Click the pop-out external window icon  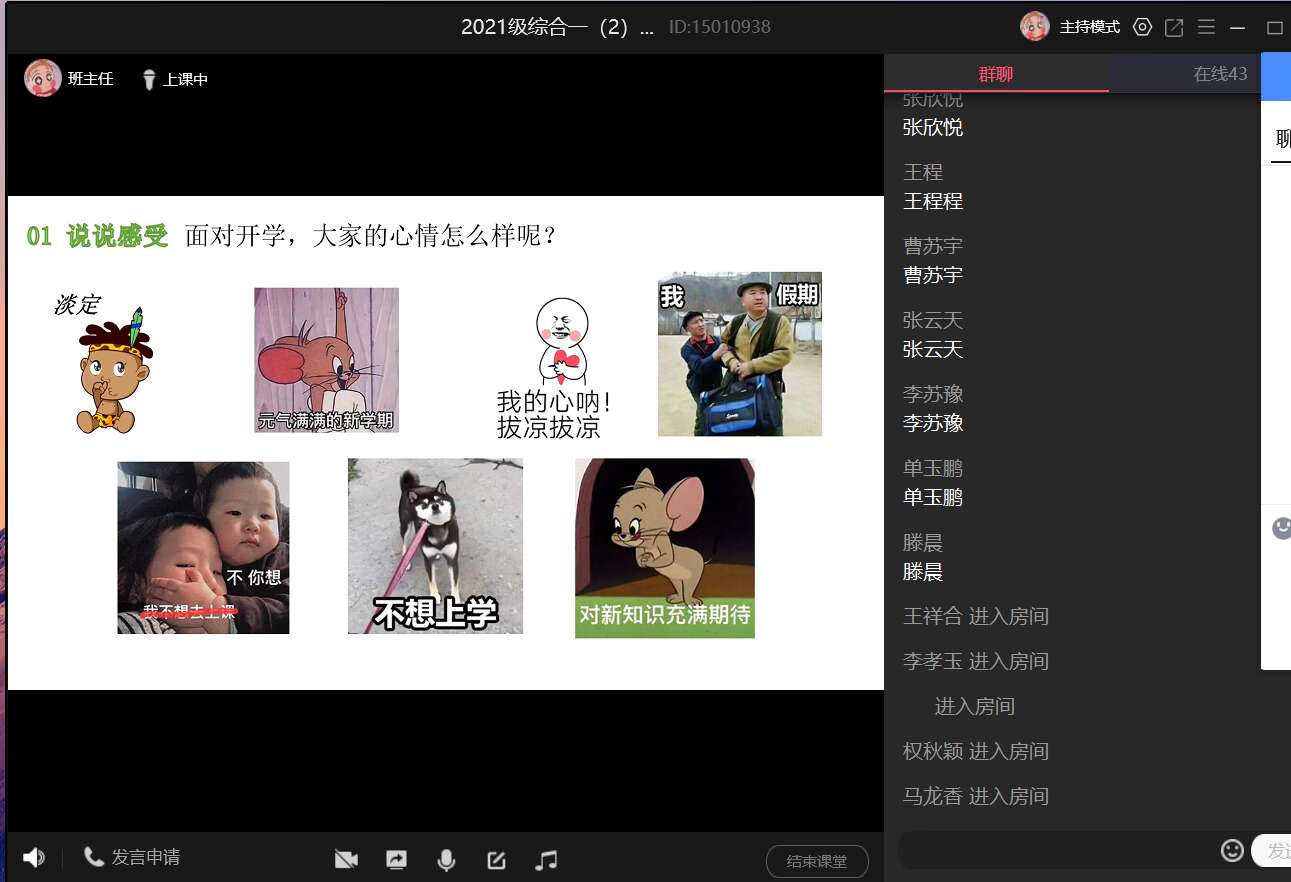(1174, 27)
